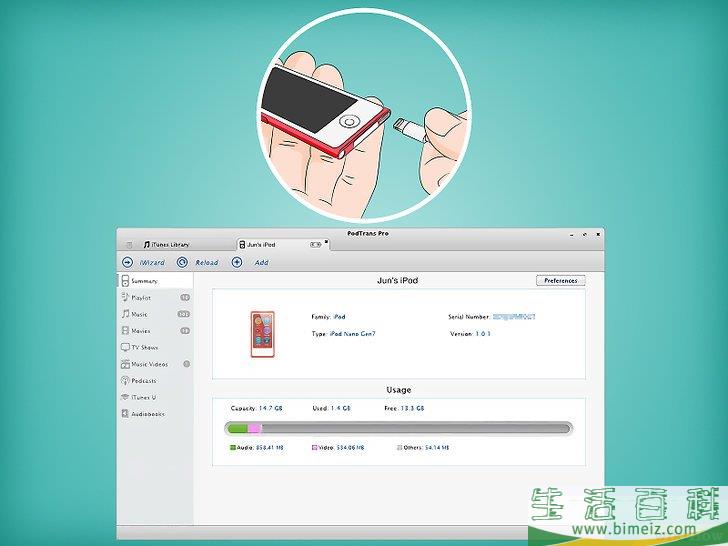The image size is (728, 546).
Task: Click the TV Shows screen icon
Action: (125, 347)
